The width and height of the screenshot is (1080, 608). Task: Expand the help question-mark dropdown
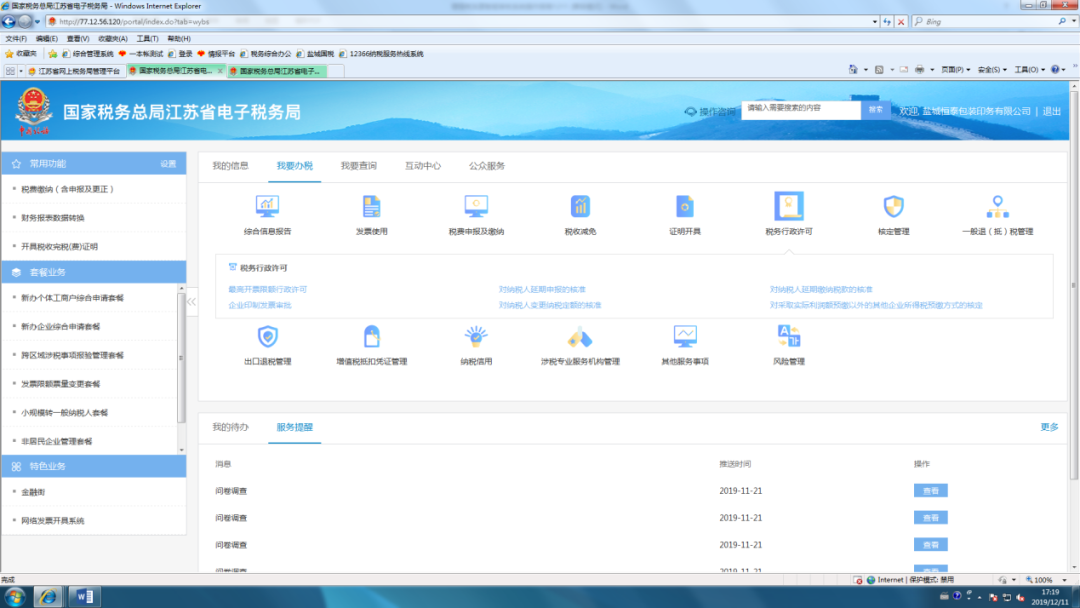click(1064, 70)
